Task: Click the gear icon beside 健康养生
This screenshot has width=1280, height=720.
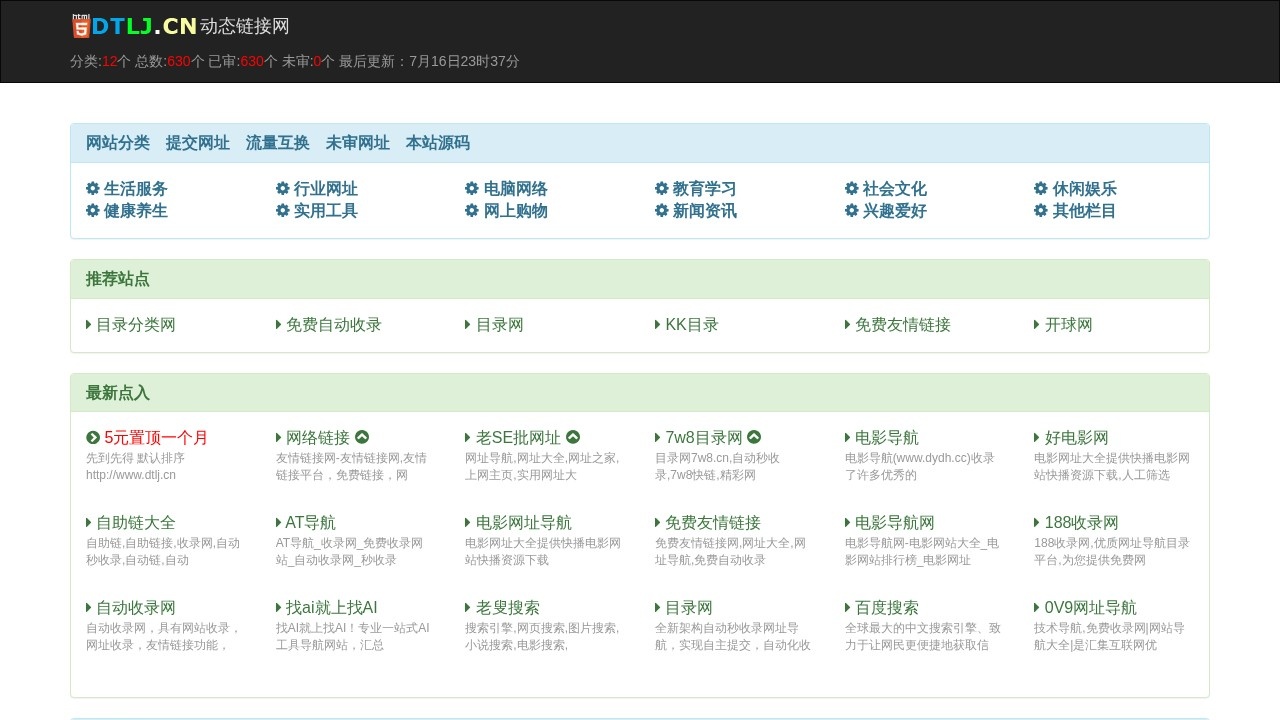Action: tap(93, 210)
